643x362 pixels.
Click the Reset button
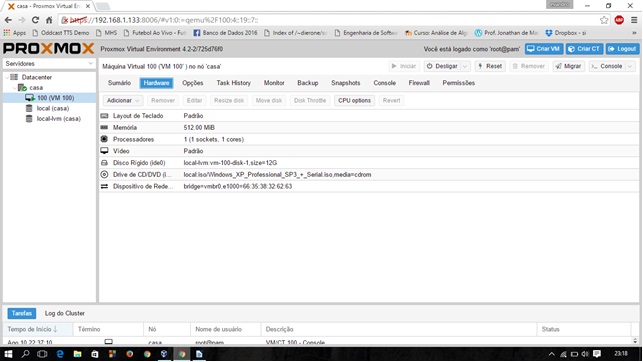tap(490, 66)
